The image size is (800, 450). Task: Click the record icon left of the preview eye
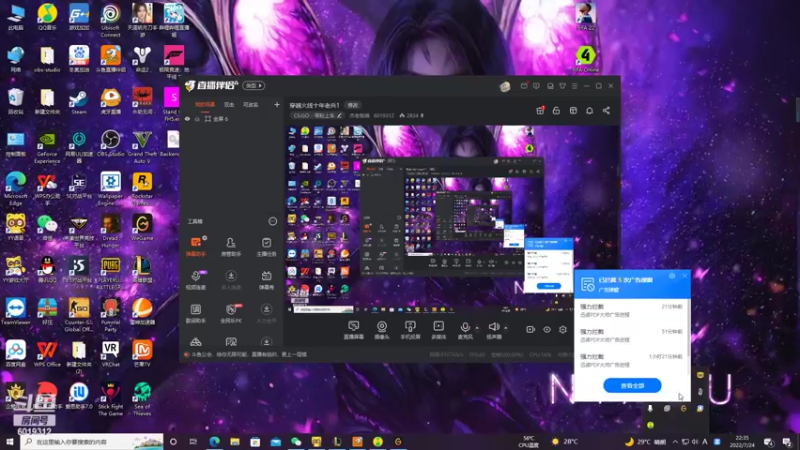point(530,330)
